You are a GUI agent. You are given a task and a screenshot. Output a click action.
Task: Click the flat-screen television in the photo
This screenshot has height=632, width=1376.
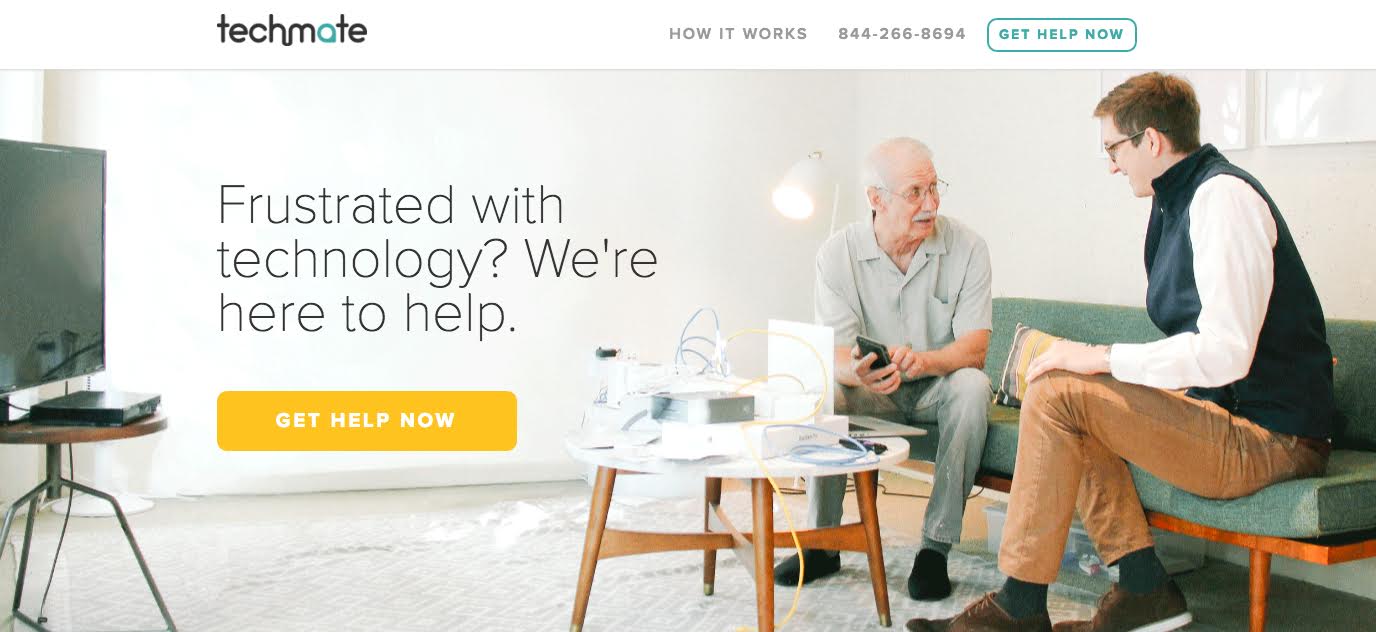[52, 268]
